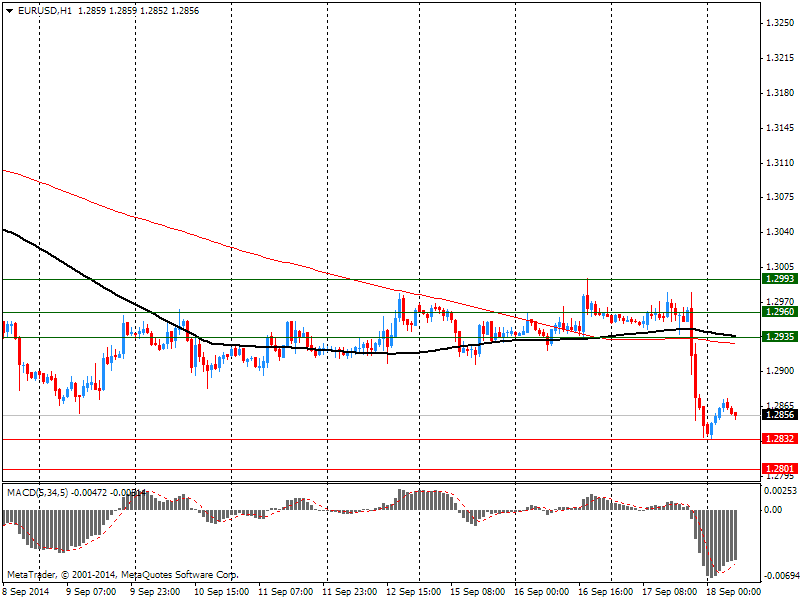800x600 pixels.
Task: Click the 18 Sep 00:00 time label
Action: [x=733, y=592]
